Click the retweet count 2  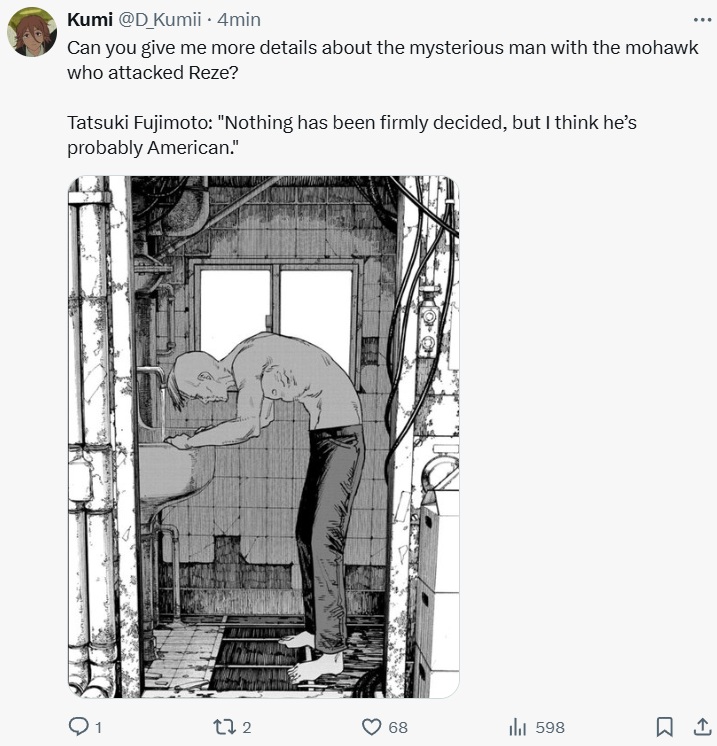[246, 727]
